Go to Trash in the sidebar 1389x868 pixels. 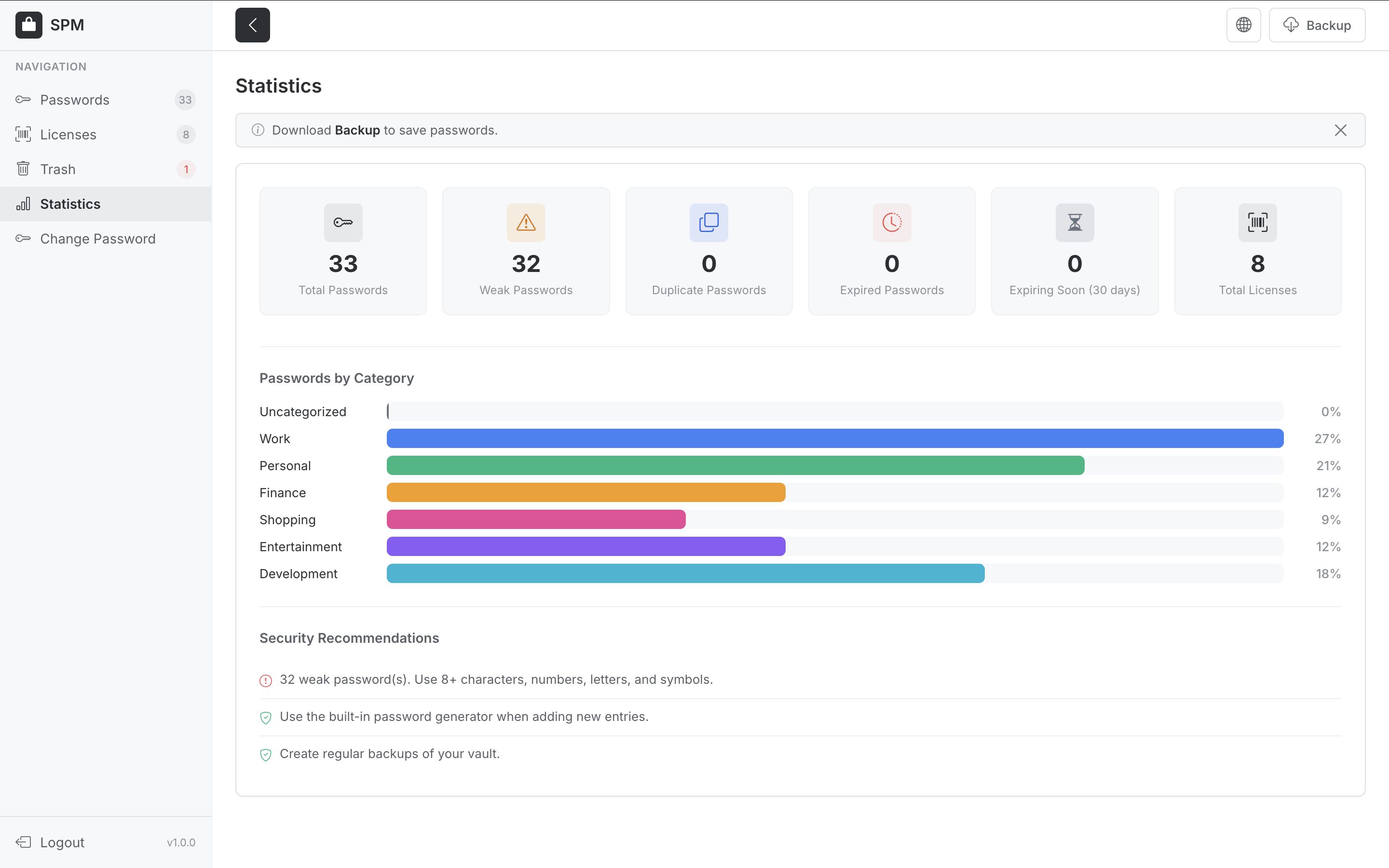(57, 169)
